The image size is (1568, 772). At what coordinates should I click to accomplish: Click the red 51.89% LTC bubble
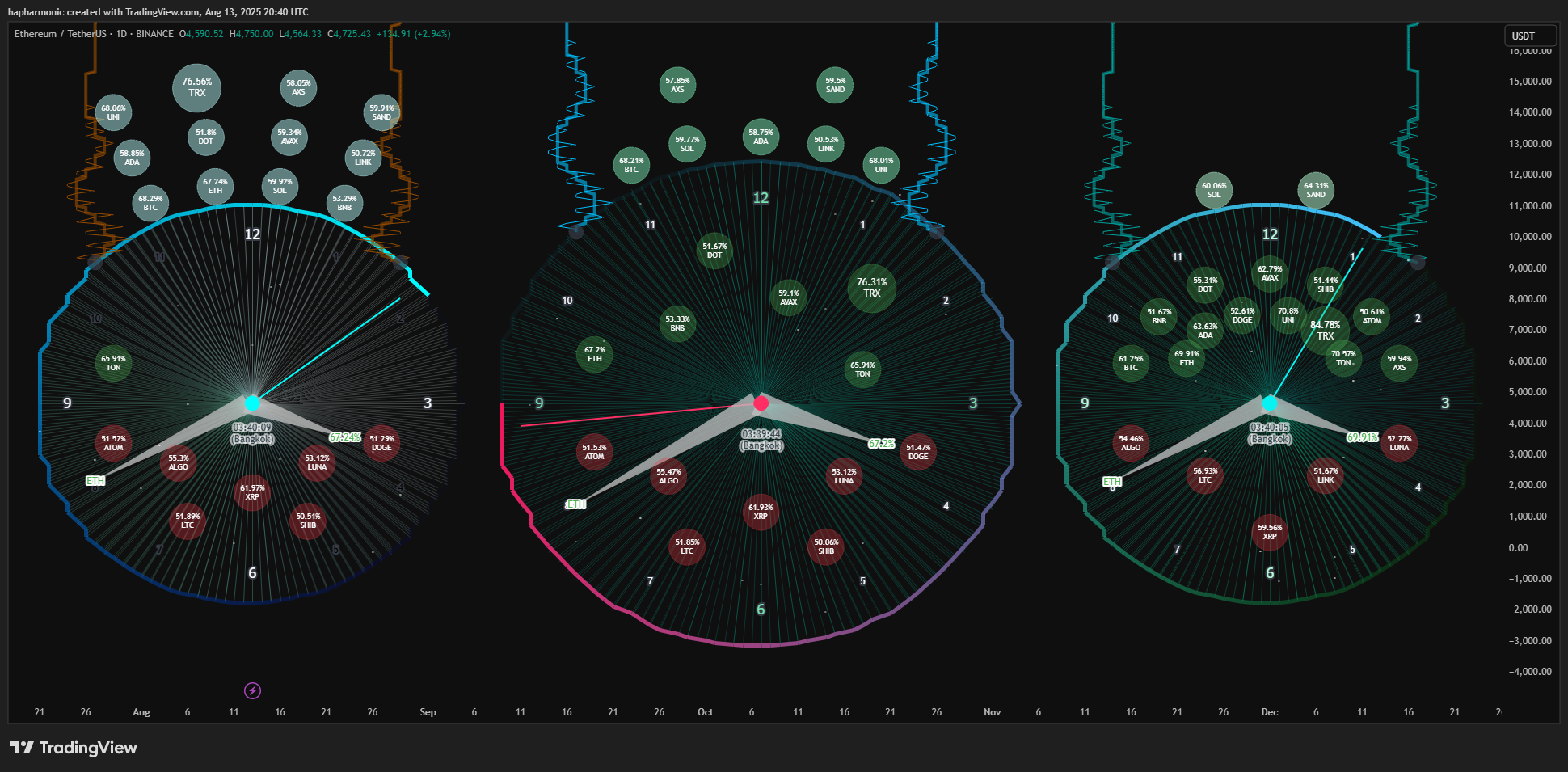[x=188, y=521]
